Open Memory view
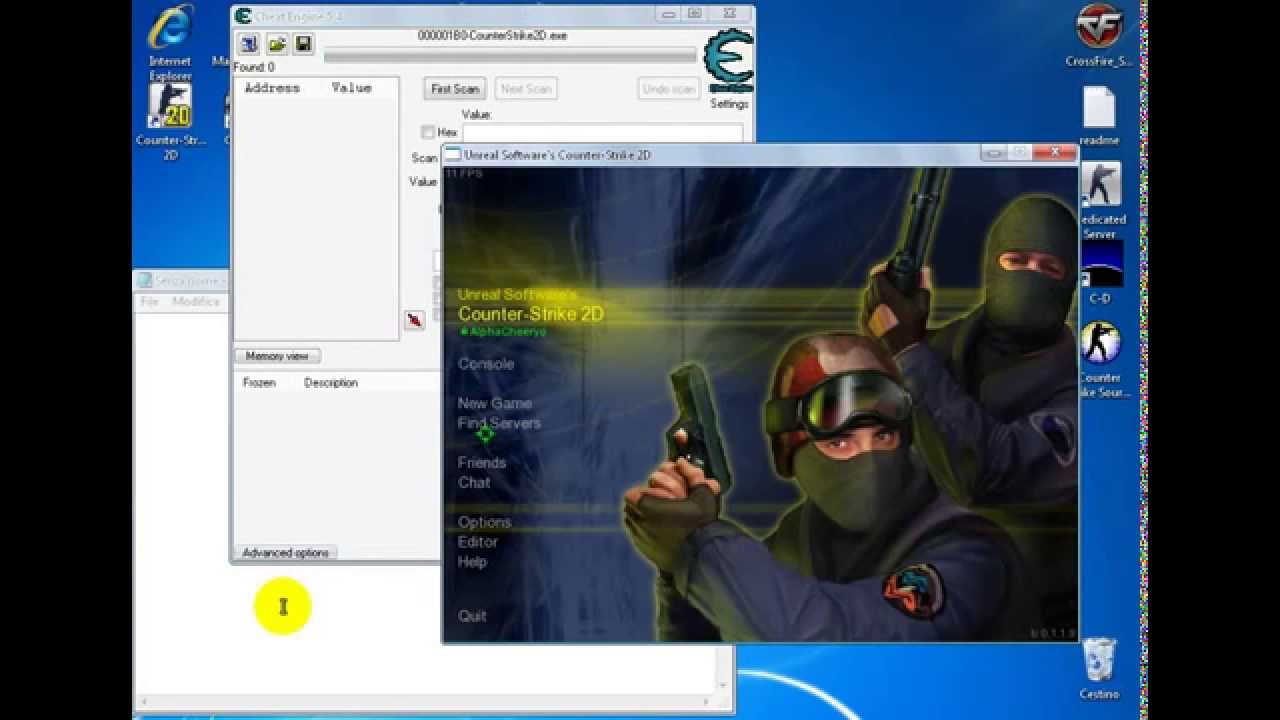1280x720 pixels. coord(277,356)
